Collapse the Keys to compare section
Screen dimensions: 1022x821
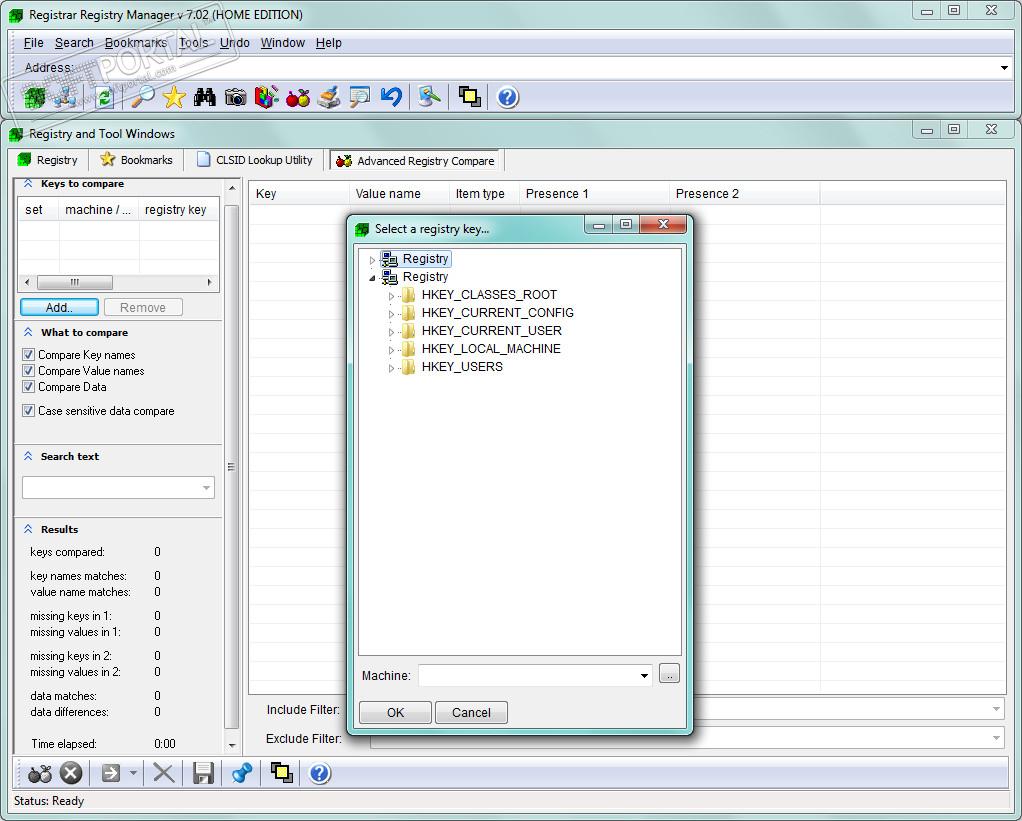[x=28, y=184]
